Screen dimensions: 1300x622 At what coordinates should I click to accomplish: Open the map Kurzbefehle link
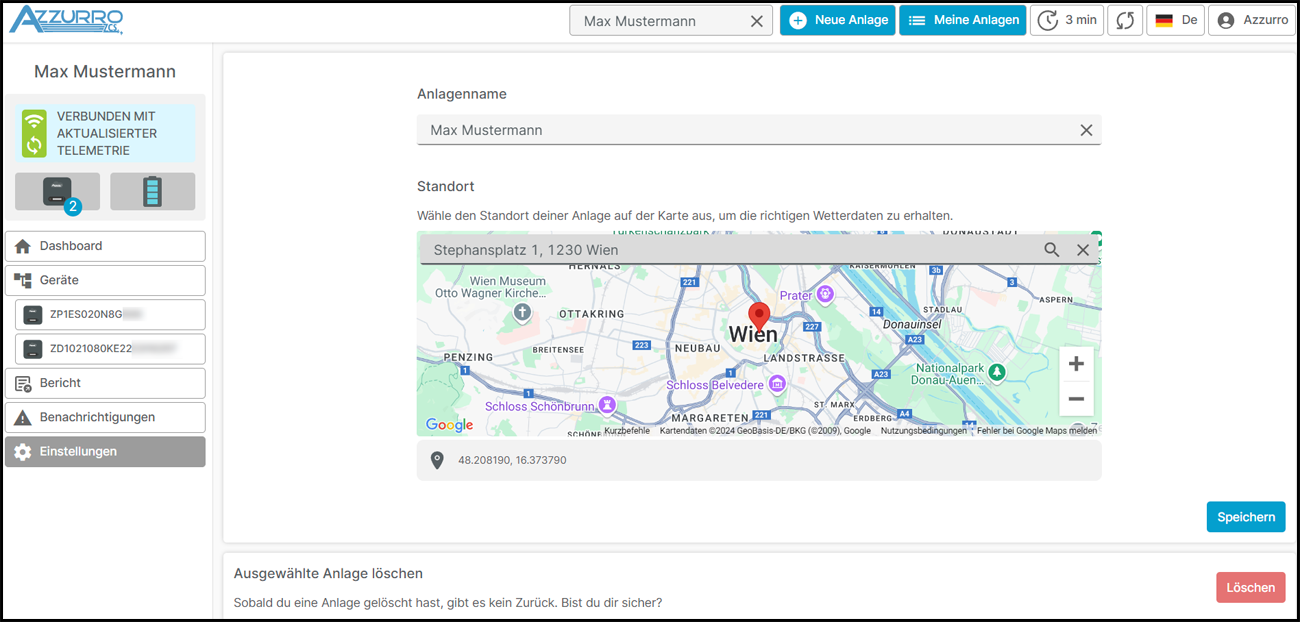tap(627, 431)
